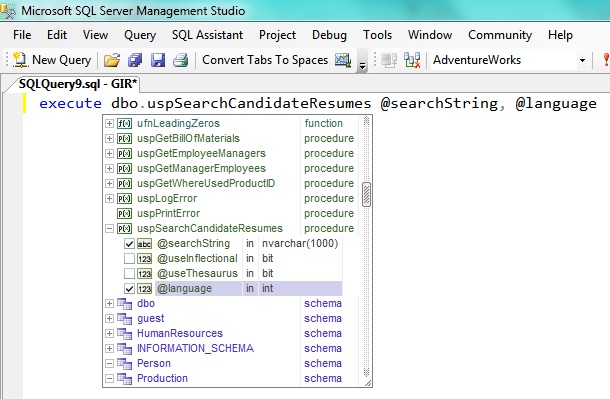Click the 123 type icon for @useInflectional
Viewport: 610px width, 399px height.
point(144,259)
